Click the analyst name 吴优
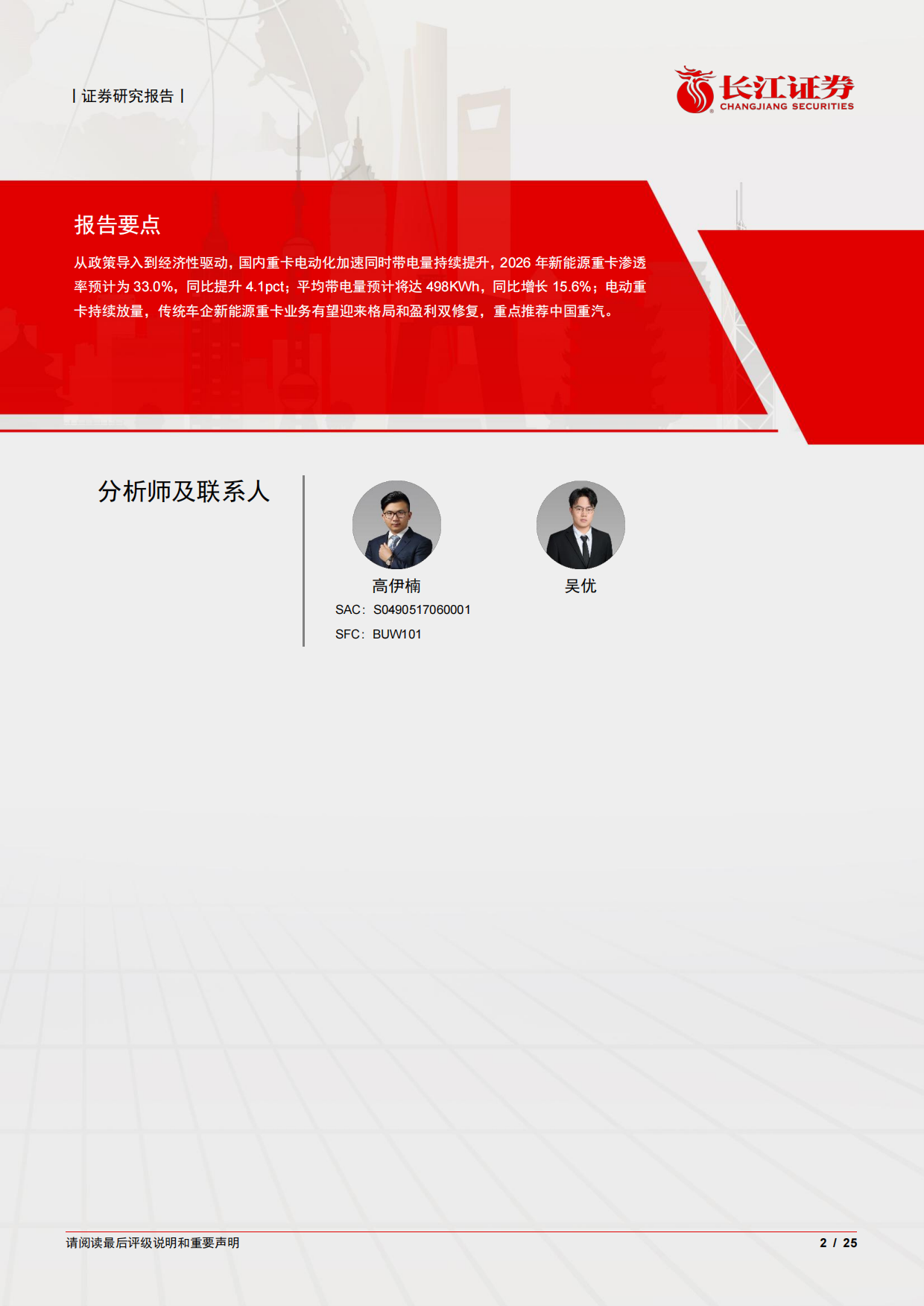 [x=580, y=586]
